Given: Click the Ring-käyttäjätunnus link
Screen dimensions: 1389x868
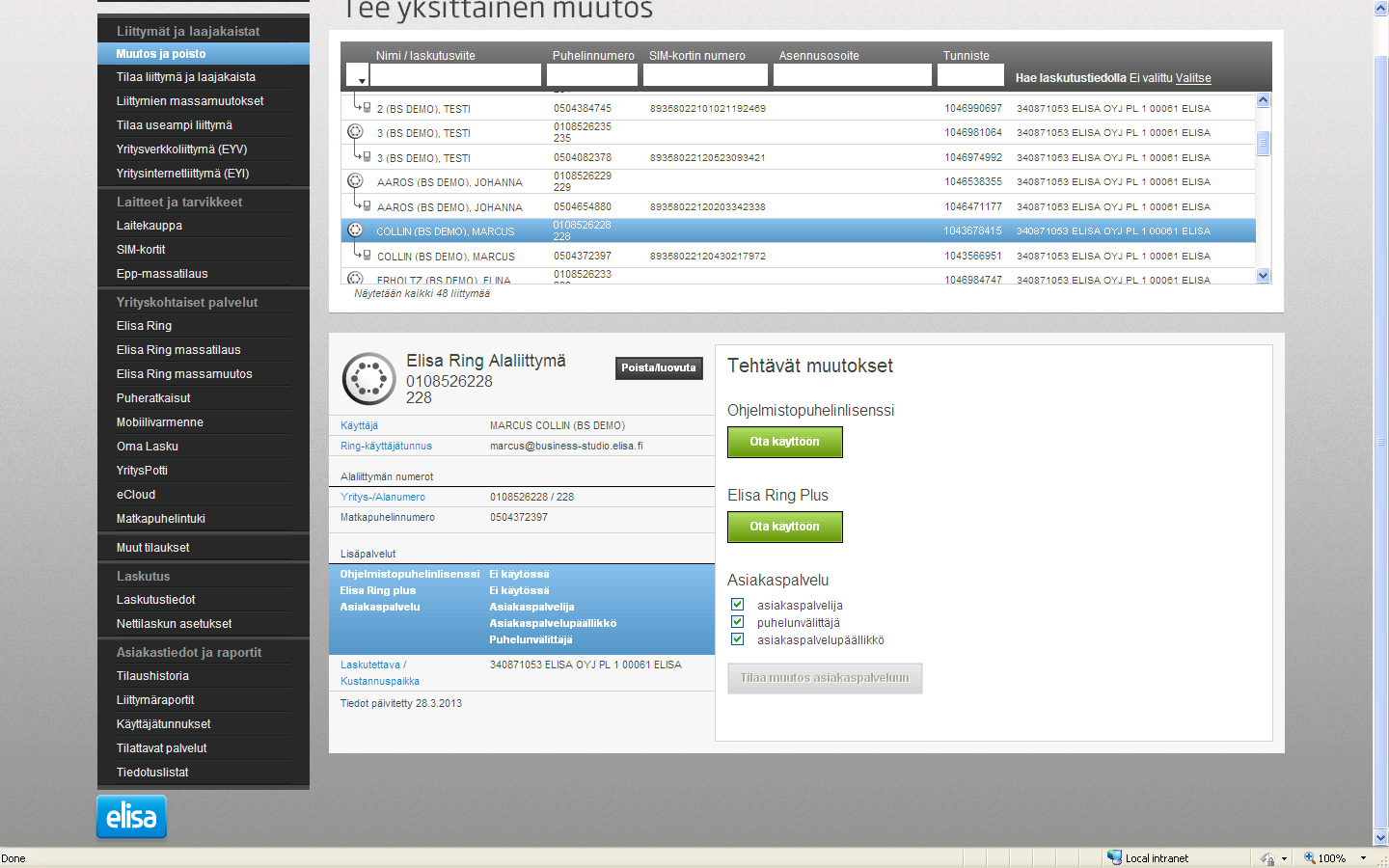Looking at the screenshot, I should [386, 446].
